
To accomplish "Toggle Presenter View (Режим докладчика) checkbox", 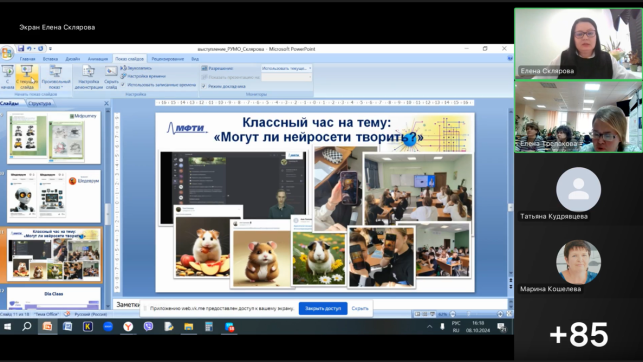I will [203, 87].
